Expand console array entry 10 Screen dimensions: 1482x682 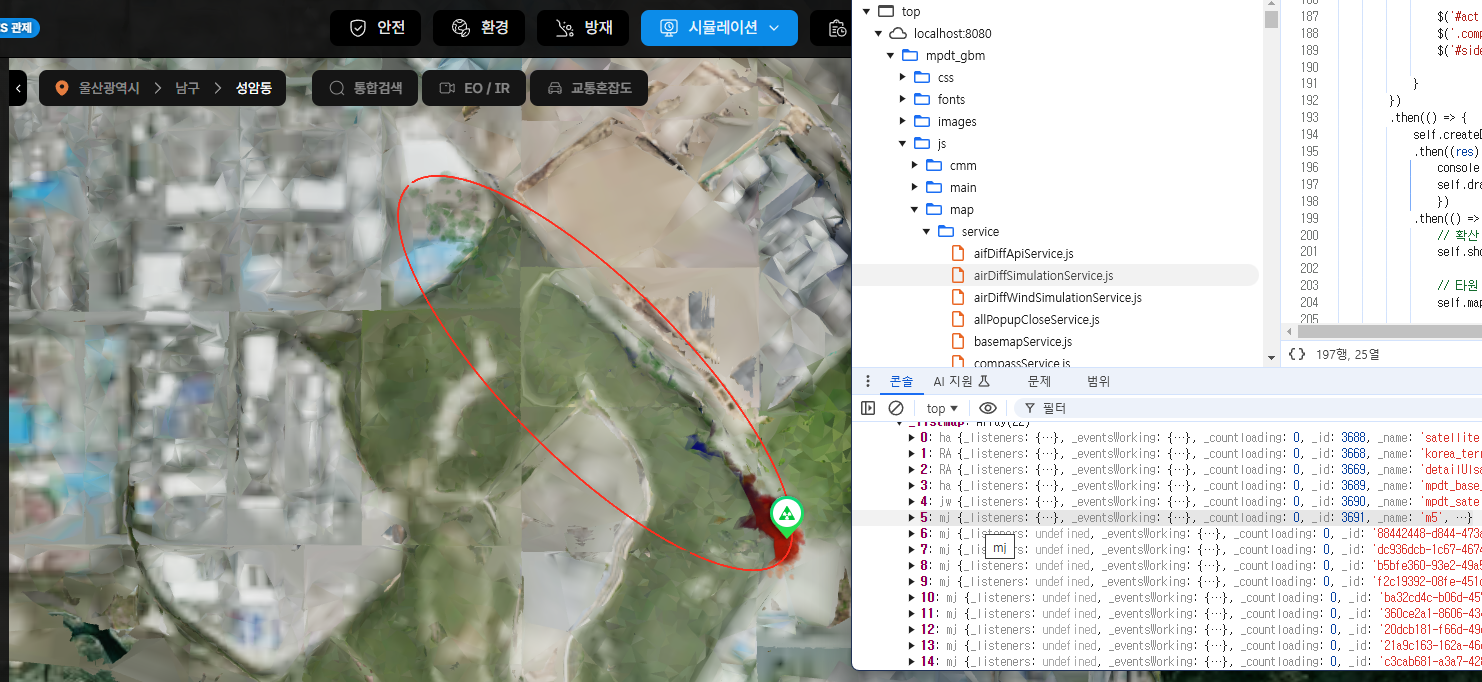tap(911, 597)
